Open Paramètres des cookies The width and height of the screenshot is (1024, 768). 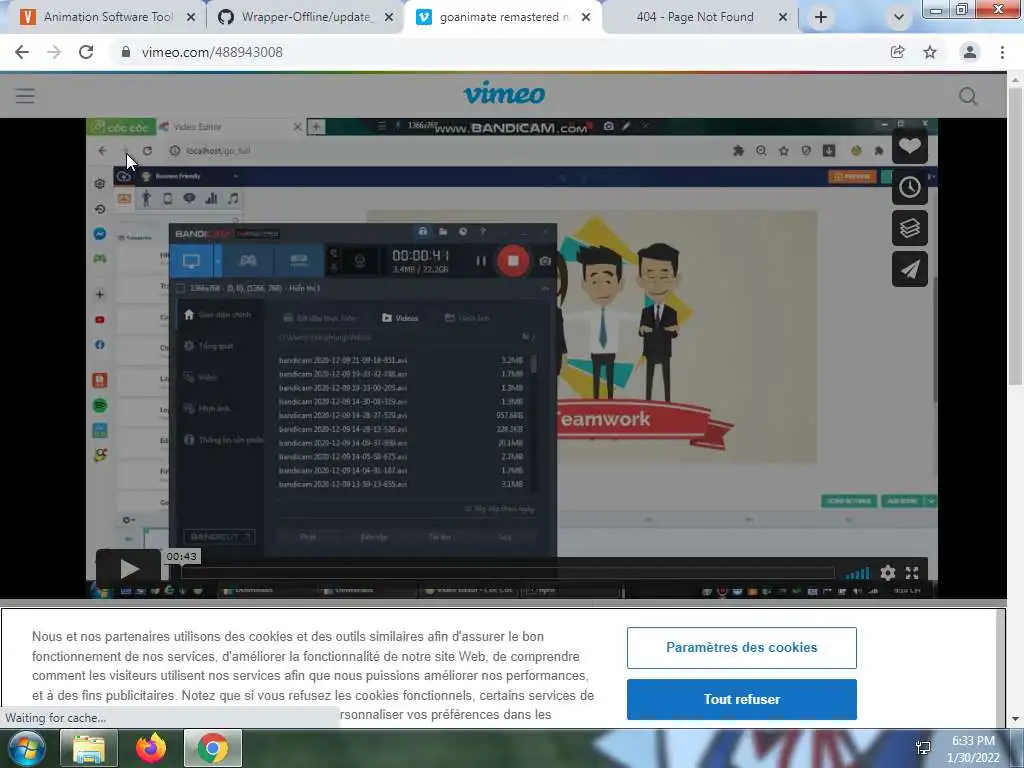(x=741, y=648)
